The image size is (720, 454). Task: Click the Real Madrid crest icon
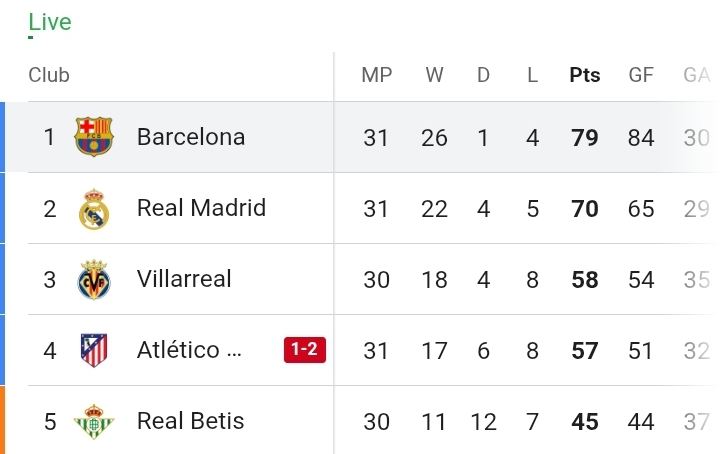(x=95, y=209)
